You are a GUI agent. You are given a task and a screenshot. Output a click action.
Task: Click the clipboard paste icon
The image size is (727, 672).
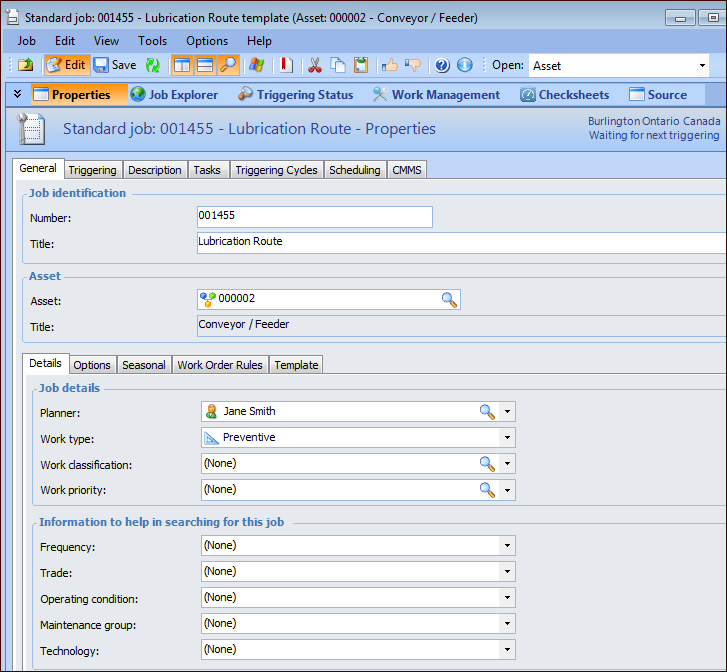360,65
